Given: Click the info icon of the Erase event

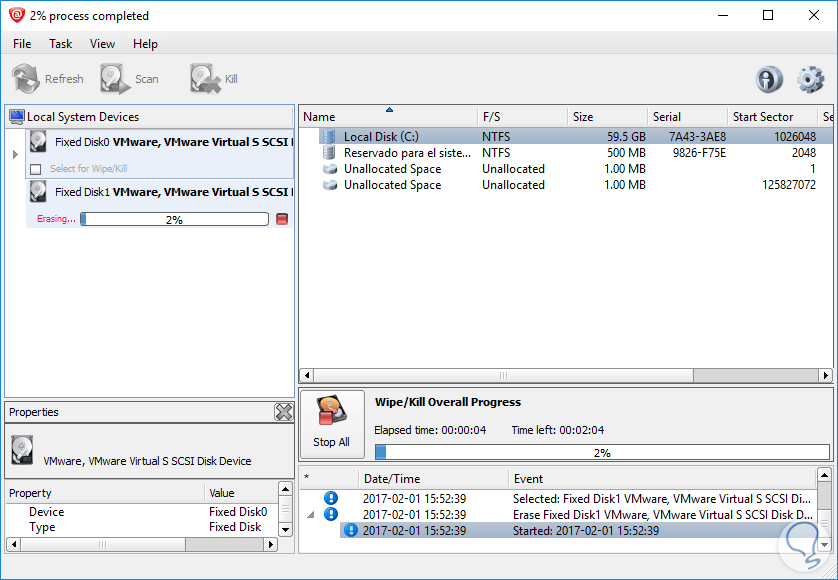Looking at the screenshot, I should pos(331,514).
